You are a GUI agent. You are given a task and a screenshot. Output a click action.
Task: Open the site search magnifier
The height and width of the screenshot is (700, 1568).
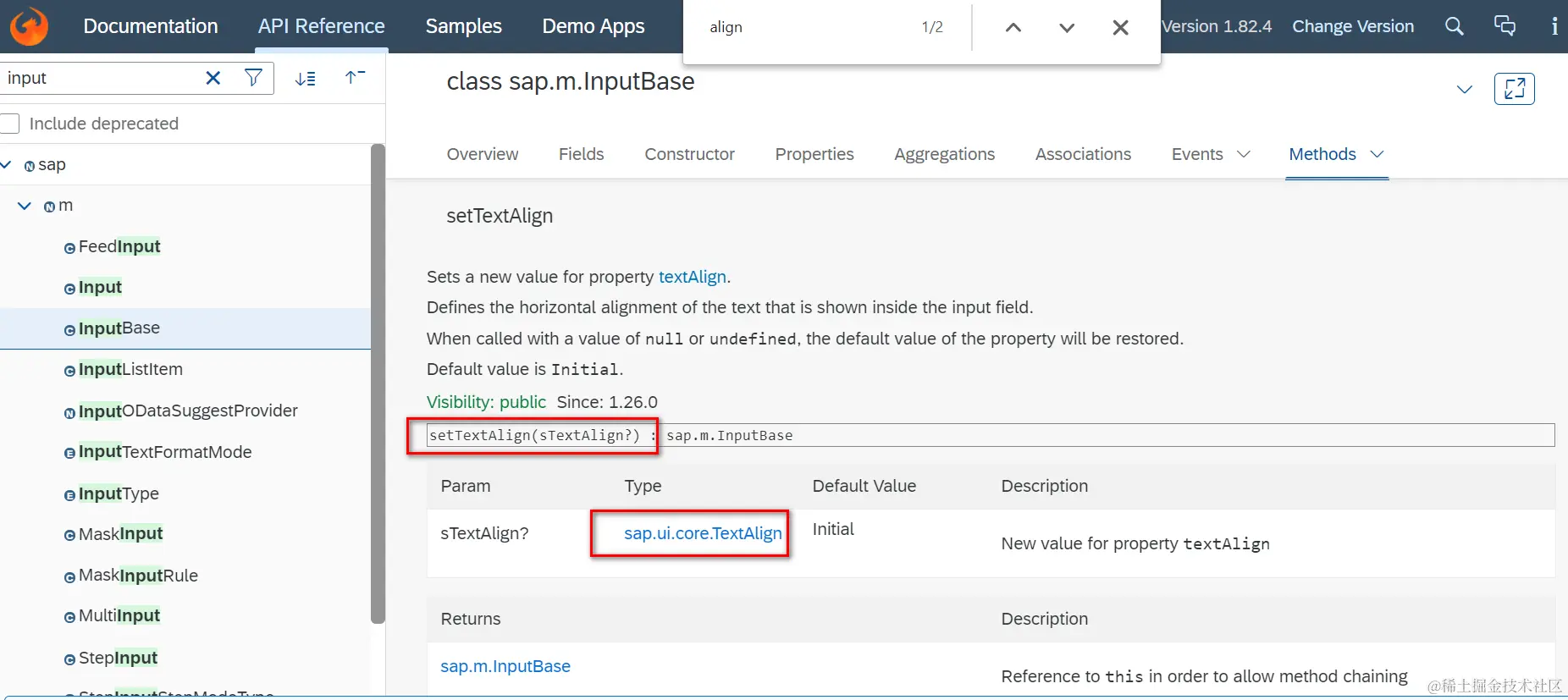point(1454,26)
